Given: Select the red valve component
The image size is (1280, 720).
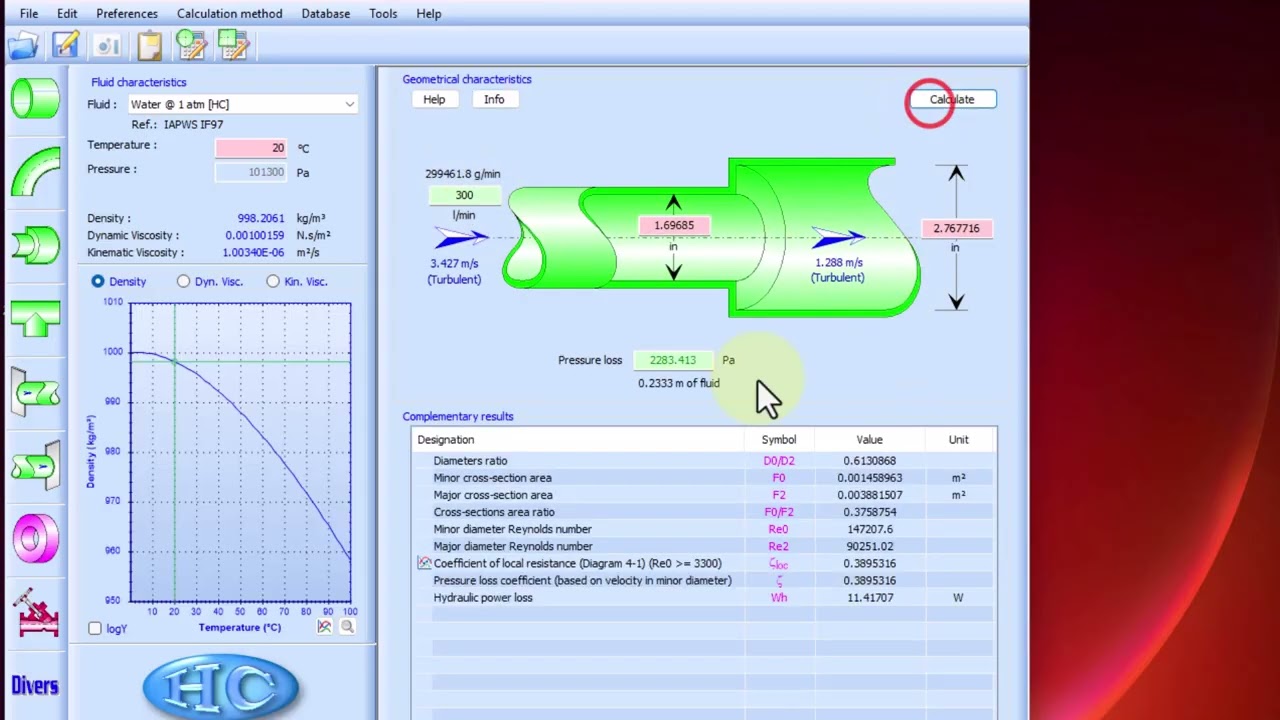Looking at the screenshot, I should click(x=36, y=612).
